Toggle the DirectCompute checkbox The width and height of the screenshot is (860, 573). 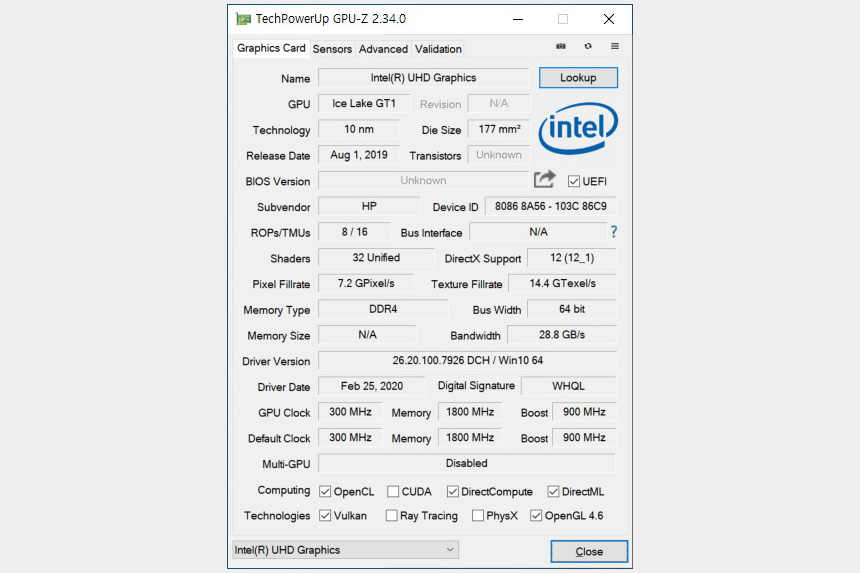452,492
